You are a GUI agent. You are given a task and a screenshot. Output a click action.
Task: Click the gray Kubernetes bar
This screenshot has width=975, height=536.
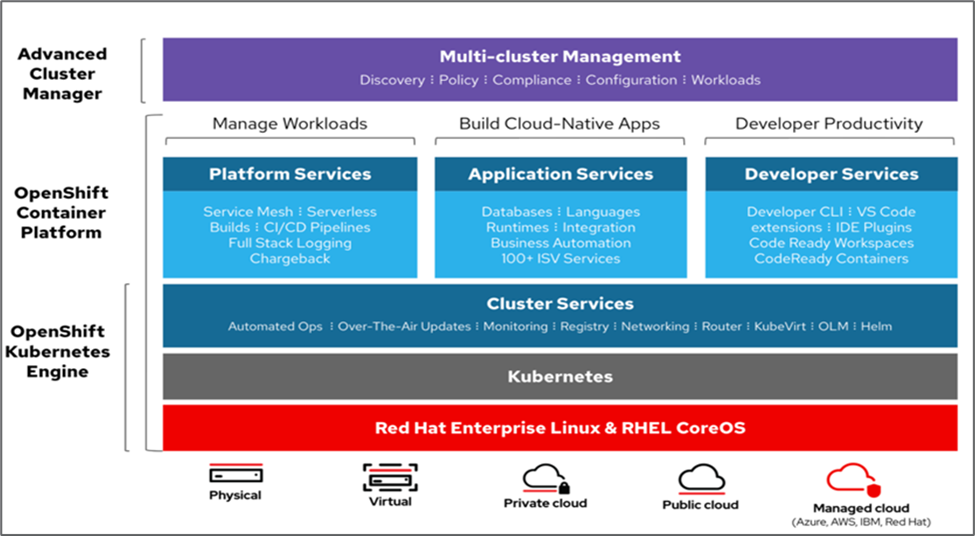[x=560, y=377]
